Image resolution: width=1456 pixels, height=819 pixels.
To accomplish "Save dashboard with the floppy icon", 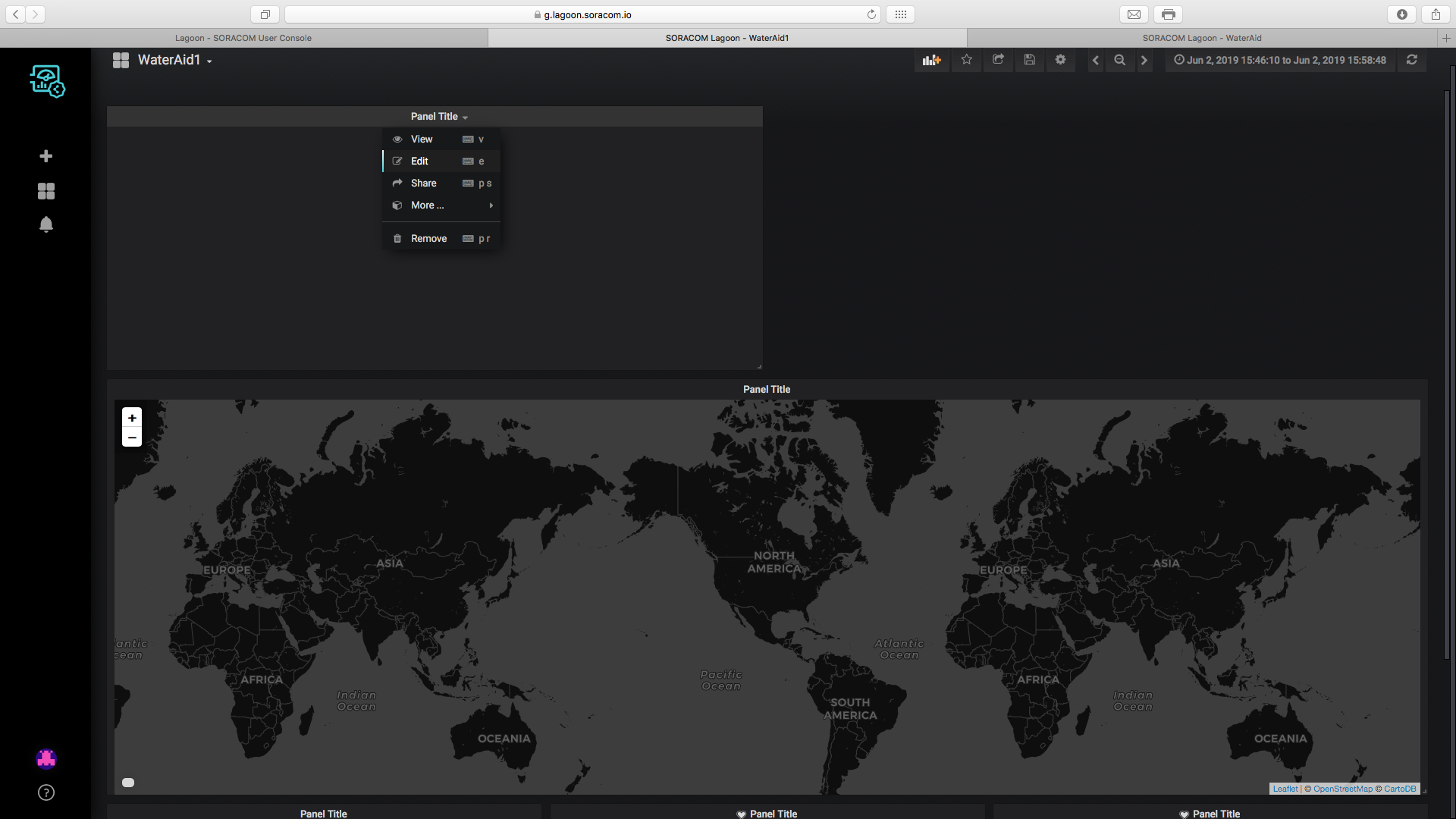I will coord(1029,60).
